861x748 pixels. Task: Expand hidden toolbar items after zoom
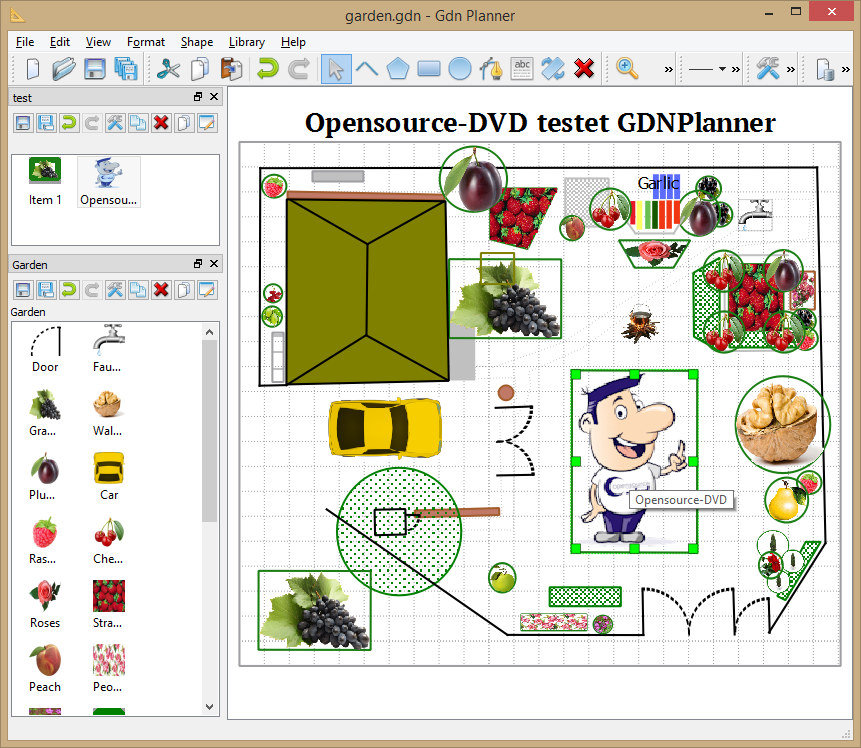point(668,69)
